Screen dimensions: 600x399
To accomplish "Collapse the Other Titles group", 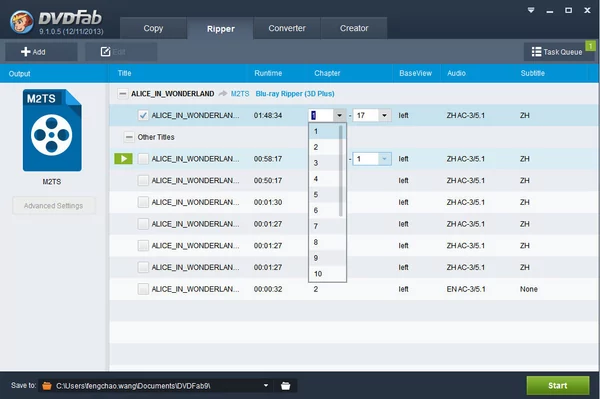I will 129,137.
